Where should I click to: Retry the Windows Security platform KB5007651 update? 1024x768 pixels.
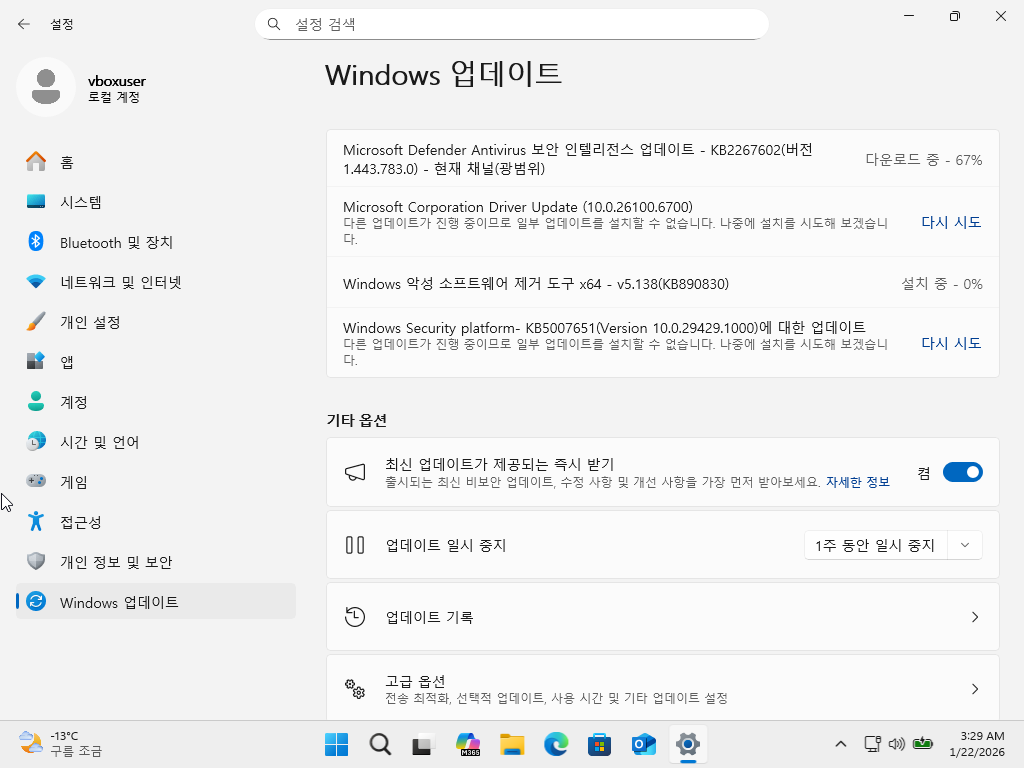point(951,343)
